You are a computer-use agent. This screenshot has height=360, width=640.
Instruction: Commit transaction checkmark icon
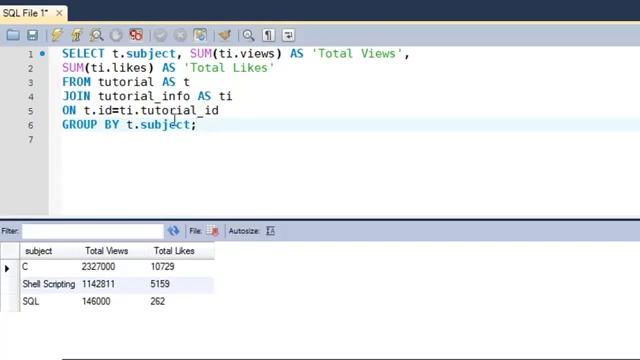point(160,36)
